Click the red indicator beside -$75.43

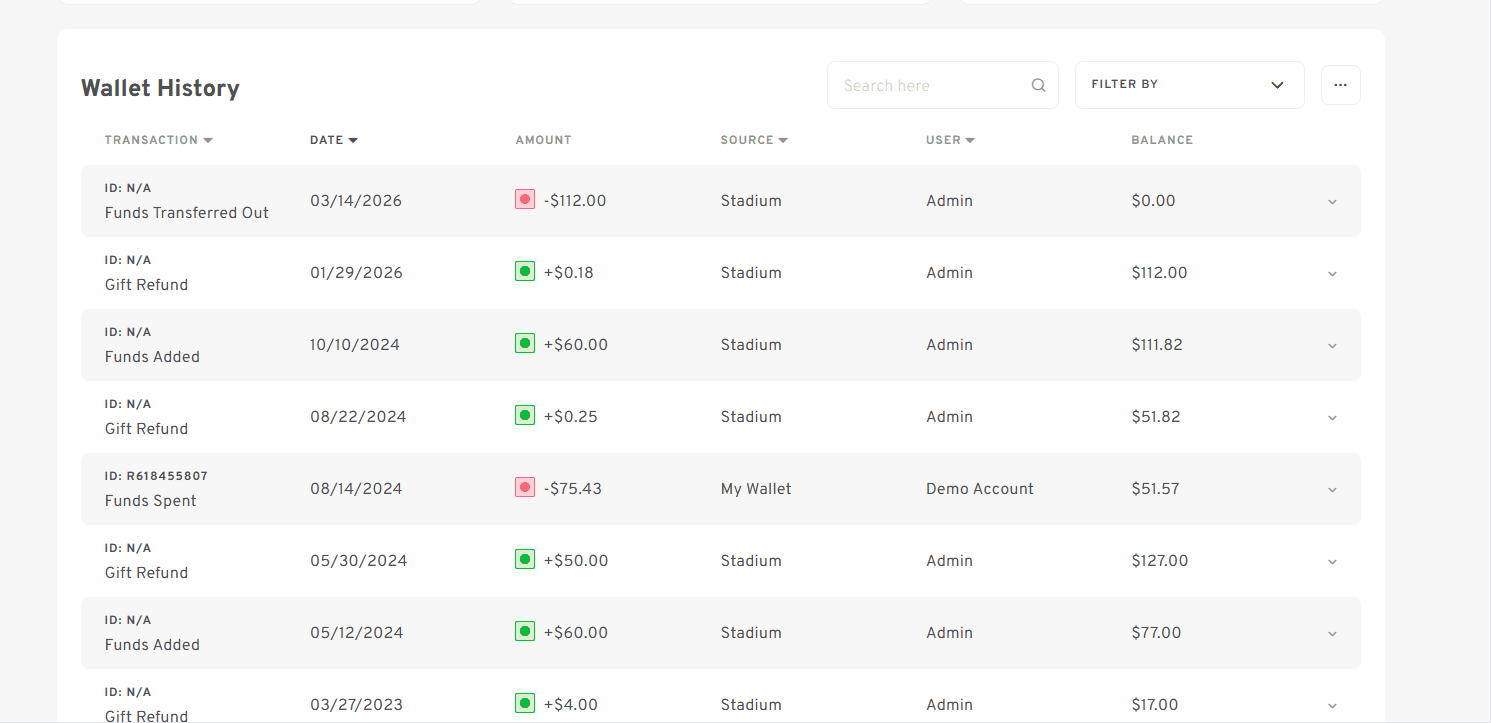coord(524,487)
